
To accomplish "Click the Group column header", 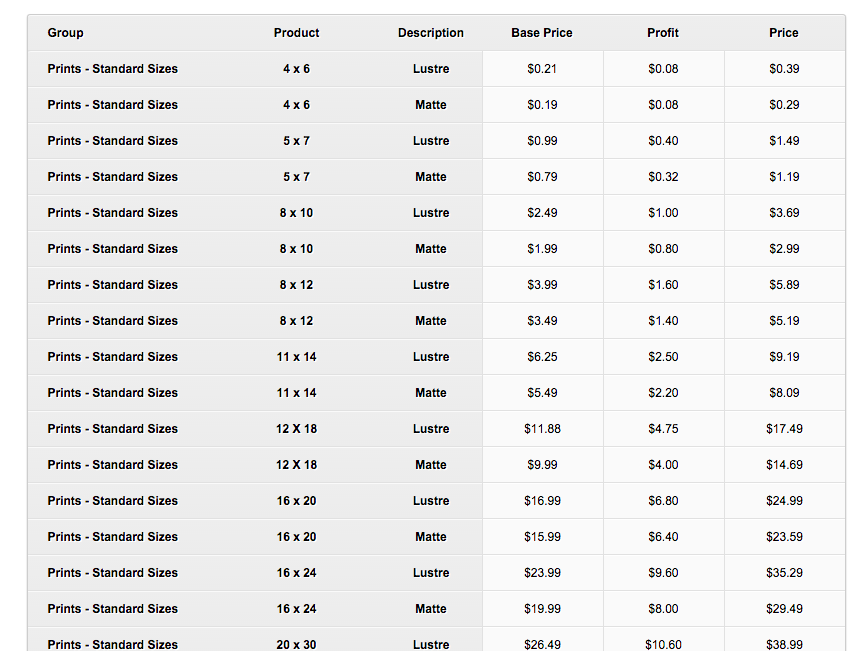I will point(65,33).
